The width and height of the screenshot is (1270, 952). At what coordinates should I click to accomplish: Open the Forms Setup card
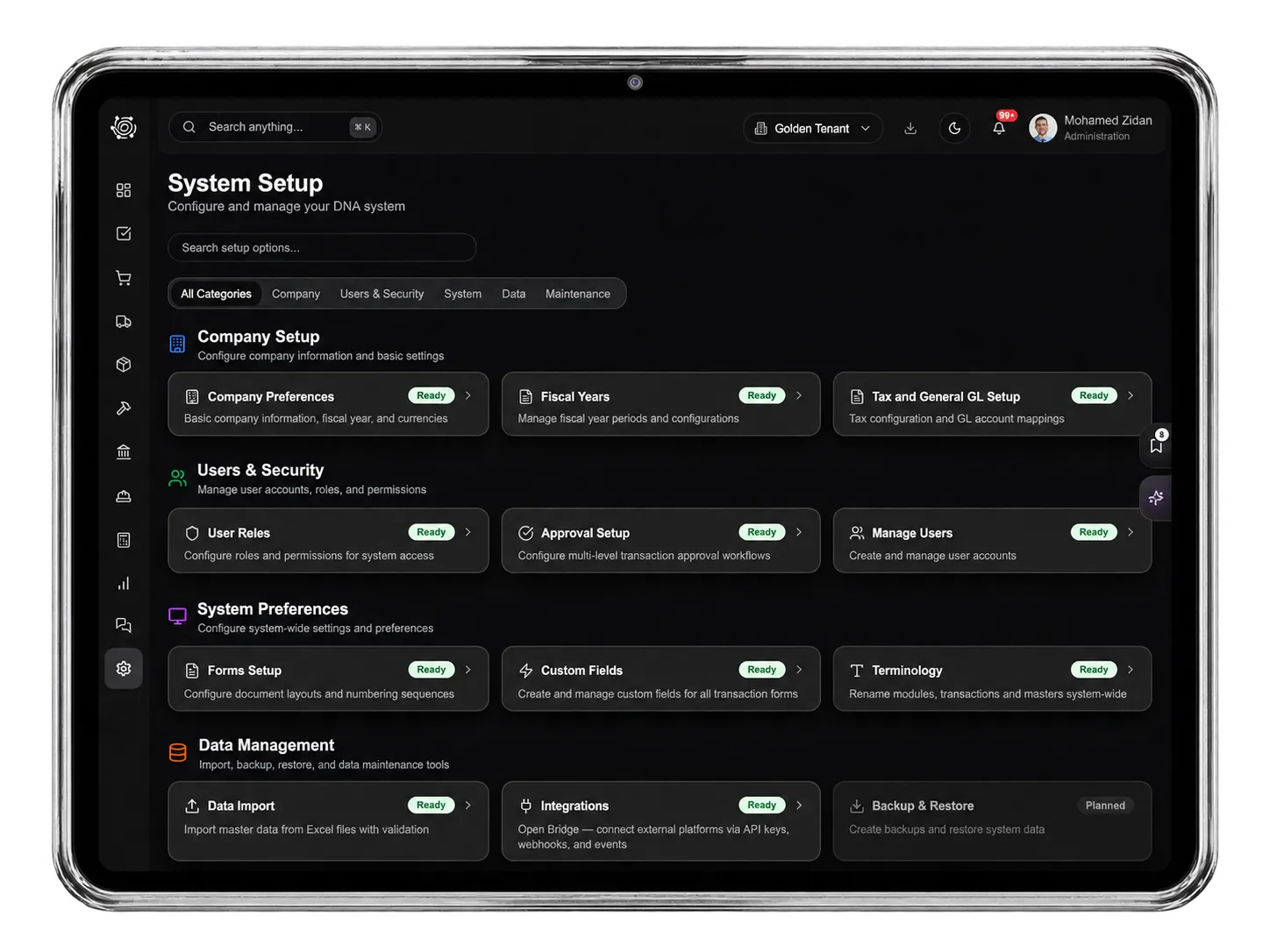(x=328, y=678)
